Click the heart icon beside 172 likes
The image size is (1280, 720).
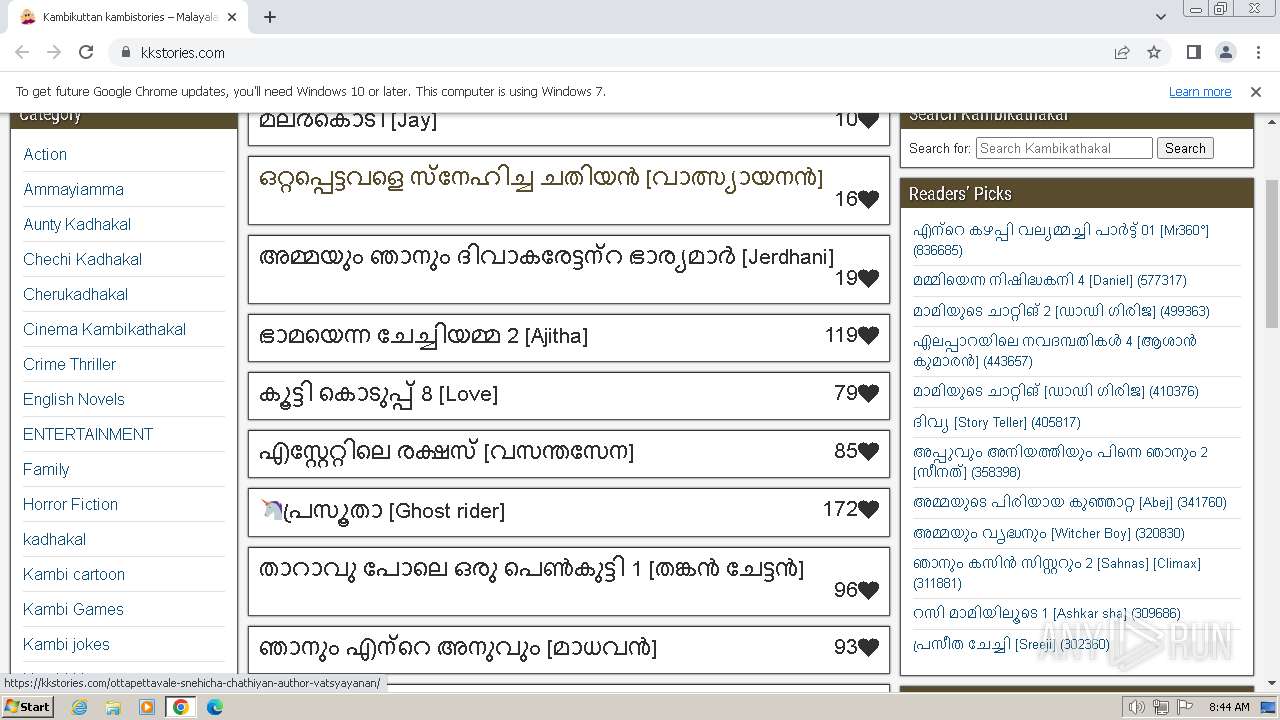tap(868, 510)
